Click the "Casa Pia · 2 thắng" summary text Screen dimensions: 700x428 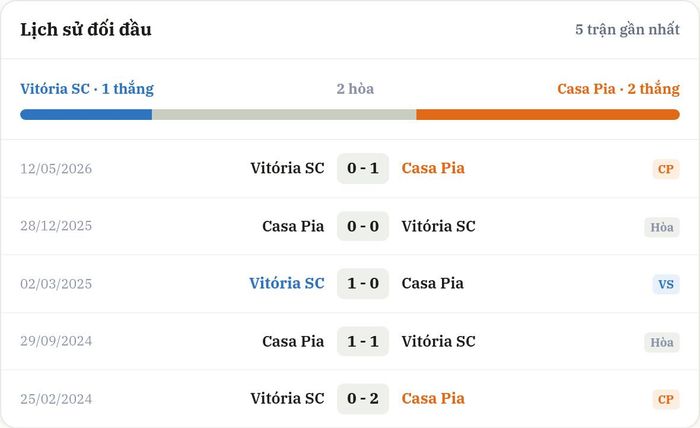[x=618, y=89]
